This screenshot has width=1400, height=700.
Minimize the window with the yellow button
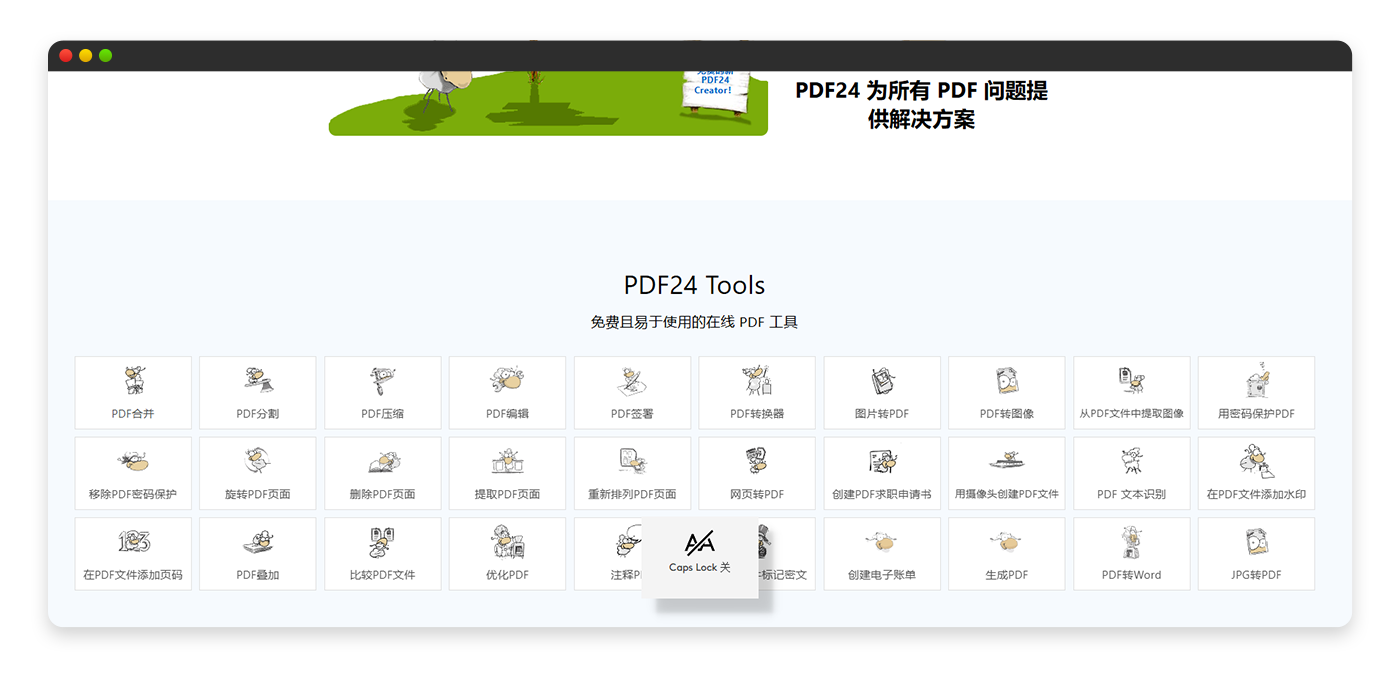[86, 56]
